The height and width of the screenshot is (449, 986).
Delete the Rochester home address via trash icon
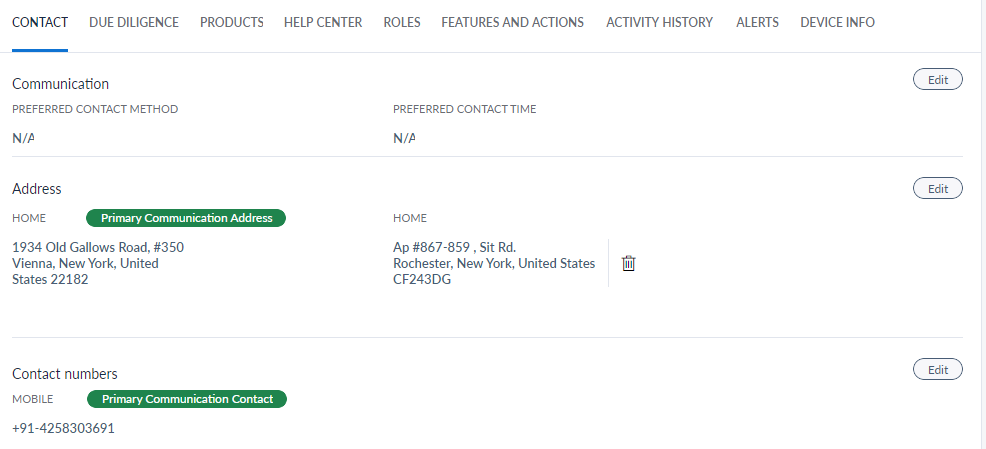[629, 263]
